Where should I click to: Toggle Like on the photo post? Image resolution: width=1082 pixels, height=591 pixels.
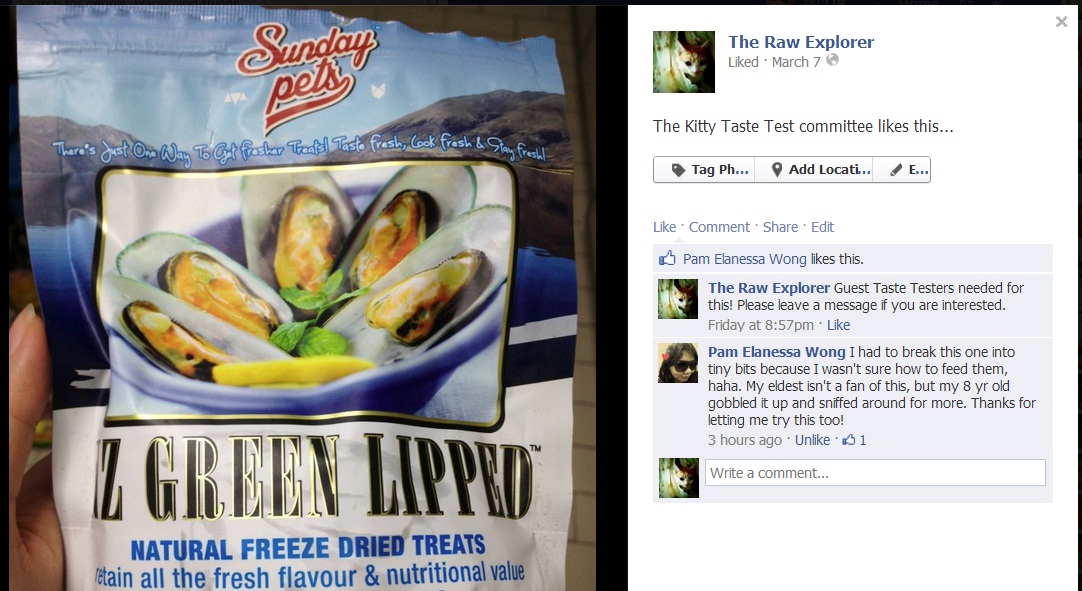(x=665, y=227)
